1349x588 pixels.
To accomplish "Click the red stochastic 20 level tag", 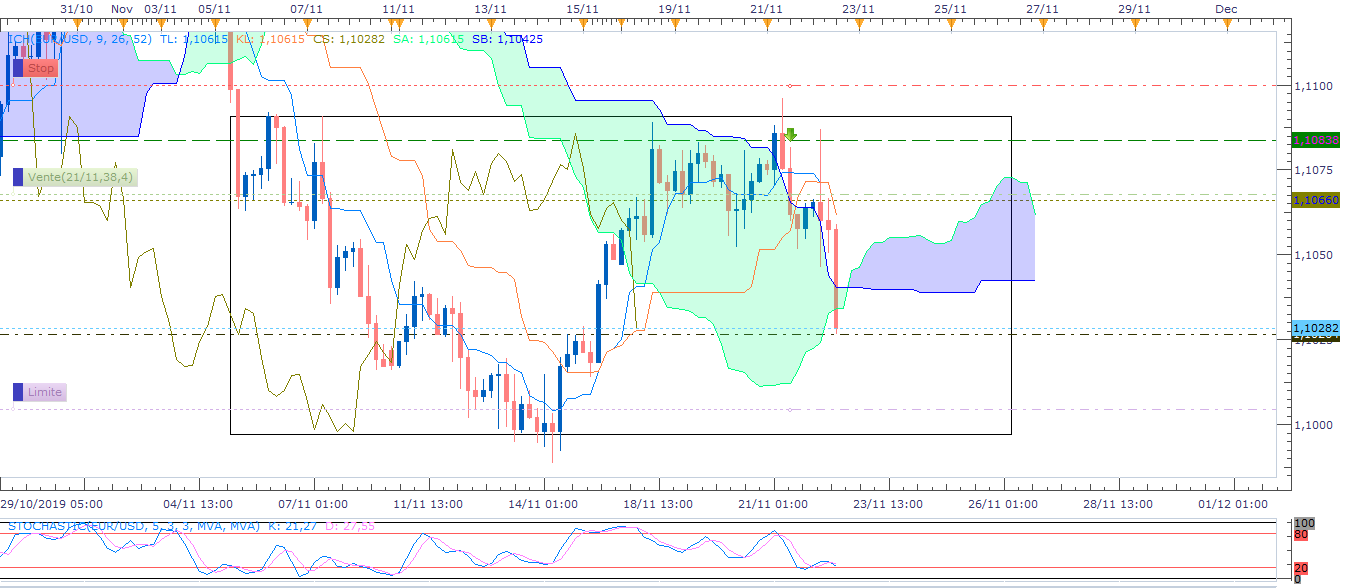I will click(1302, 569).
